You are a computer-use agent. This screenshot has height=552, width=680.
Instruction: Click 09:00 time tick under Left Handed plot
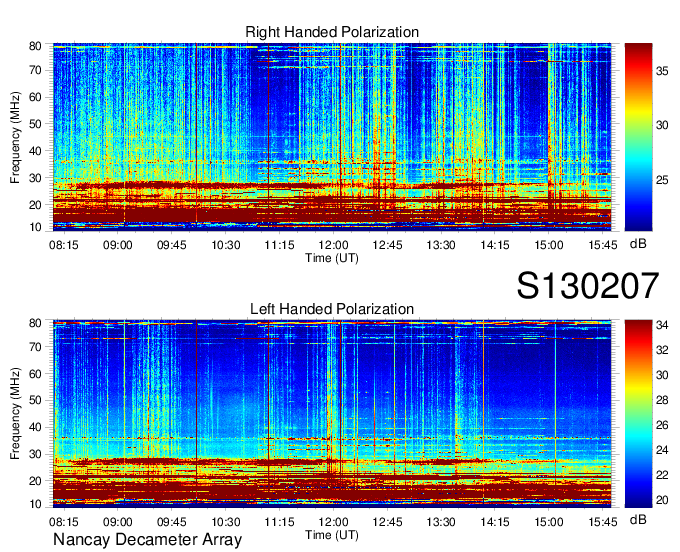(x=118, y=522)
